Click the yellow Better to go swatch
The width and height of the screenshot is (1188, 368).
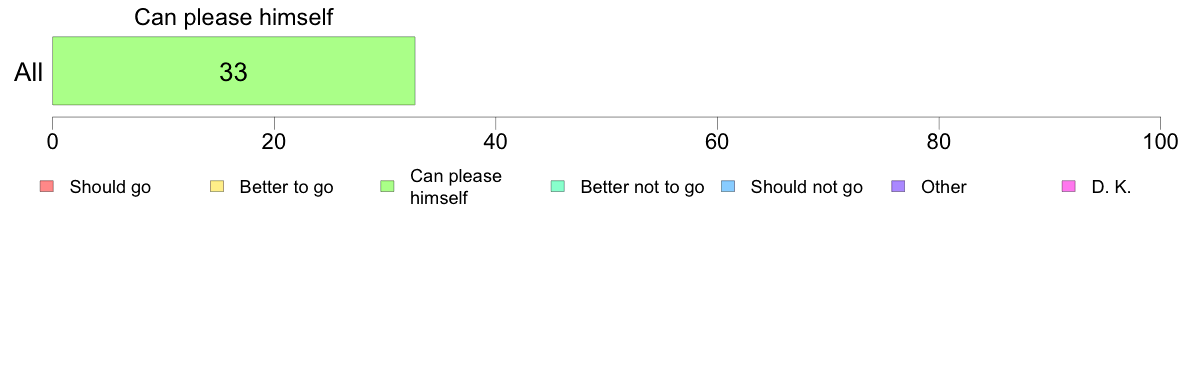[216, 187]
